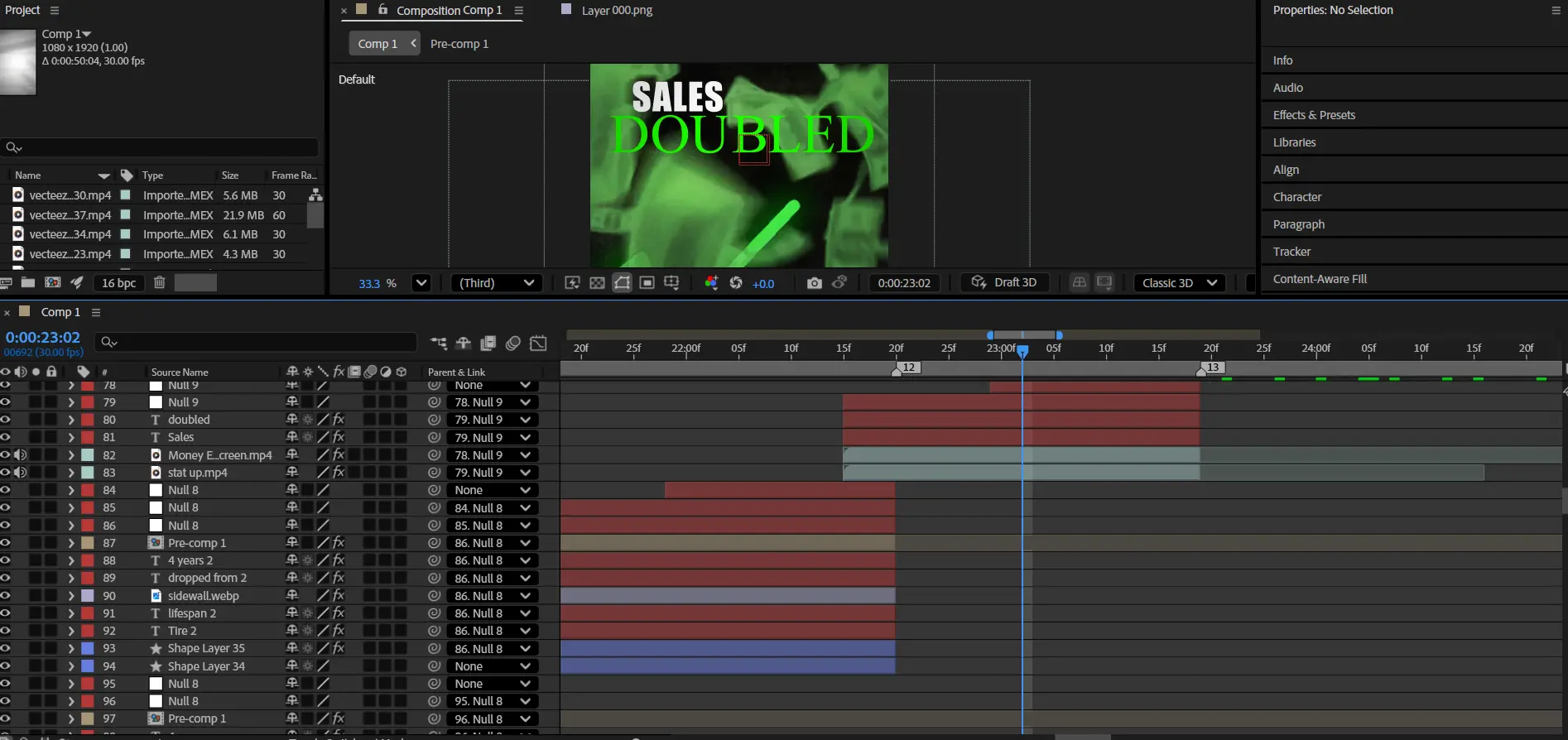Hide the sidewall.webp layer
This screenshot has height=740, width=1568.
[6, 596]
